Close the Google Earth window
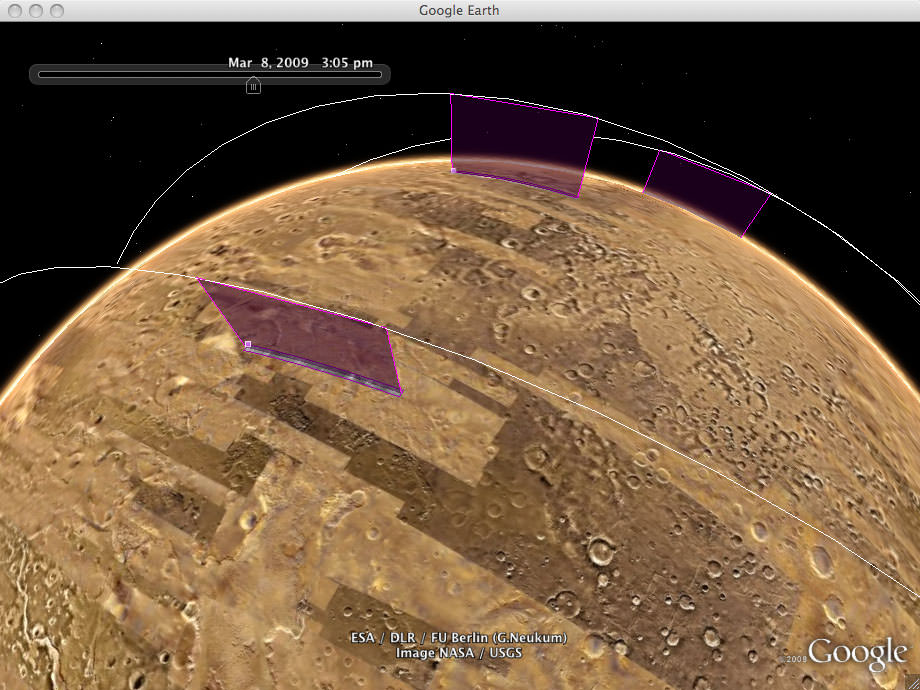 click(14, 10)
